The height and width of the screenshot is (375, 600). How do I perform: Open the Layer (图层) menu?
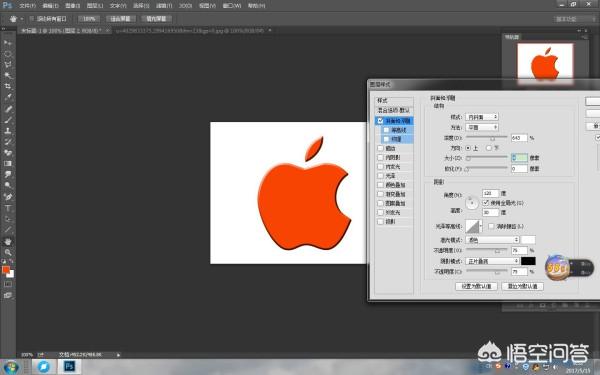[x=95, y=6]
